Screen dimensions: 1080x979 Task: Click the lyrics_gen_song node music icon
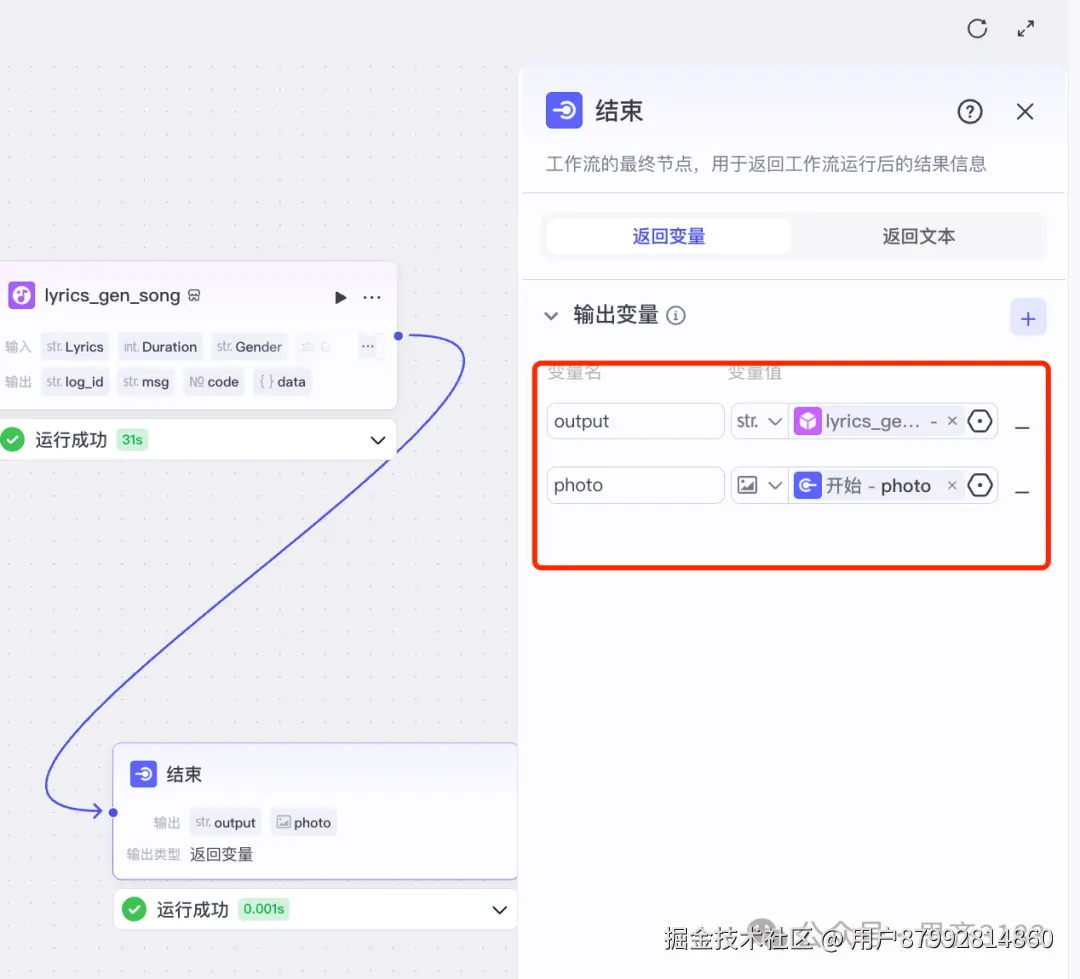[x=21, y=296]
